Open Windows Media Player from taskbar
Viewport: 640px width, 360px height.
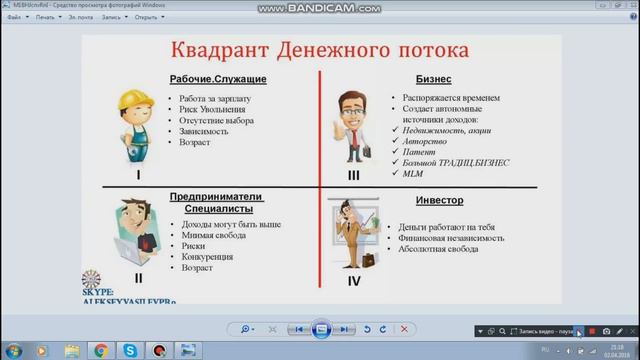42,351
